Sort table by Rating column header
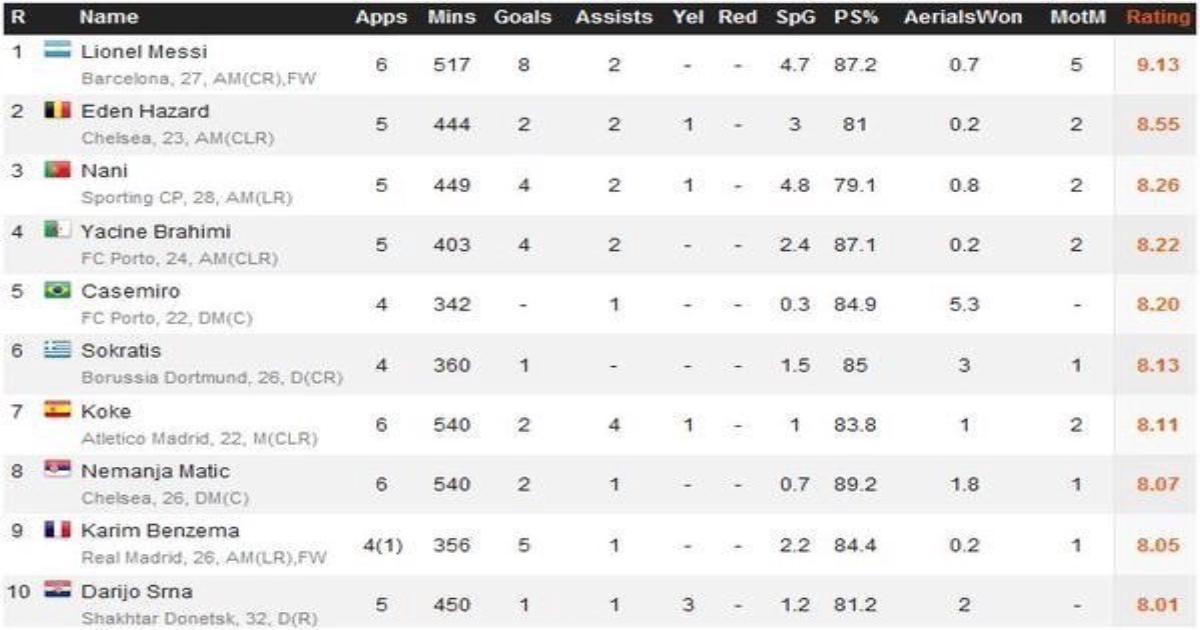 point(1158,17)
